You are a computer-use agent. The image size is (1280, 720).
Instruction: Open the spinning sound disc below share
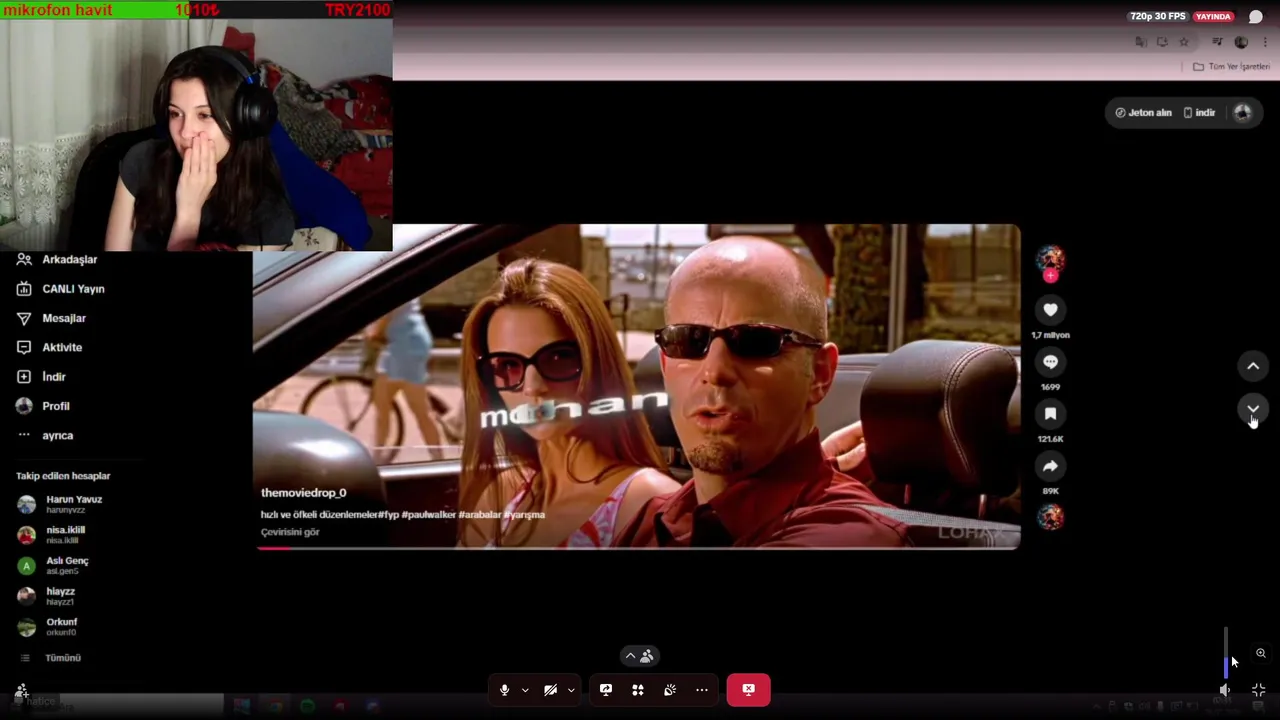(1050, 517)
